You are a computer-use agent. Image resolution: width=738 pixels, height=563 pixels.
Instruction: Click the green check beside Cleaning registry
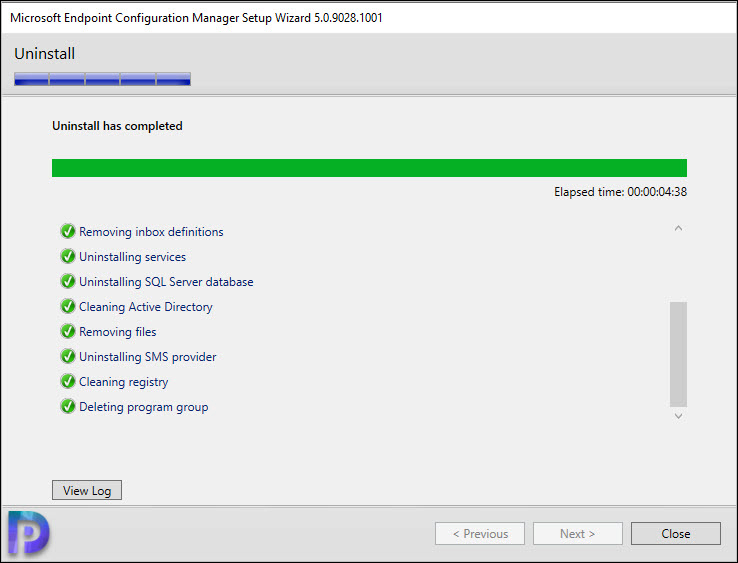68,381
